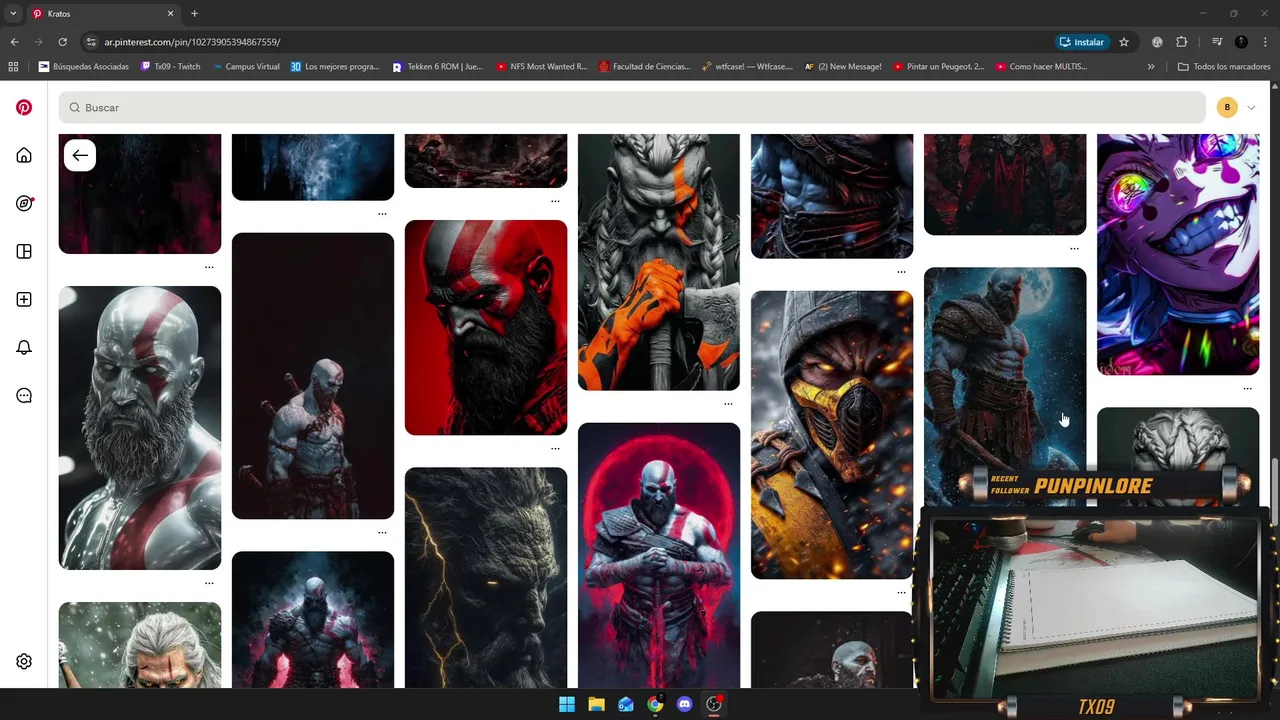Open the Windows Start menu
The width and height of the screenshot is (1280, 720).
tap(567, 704)
